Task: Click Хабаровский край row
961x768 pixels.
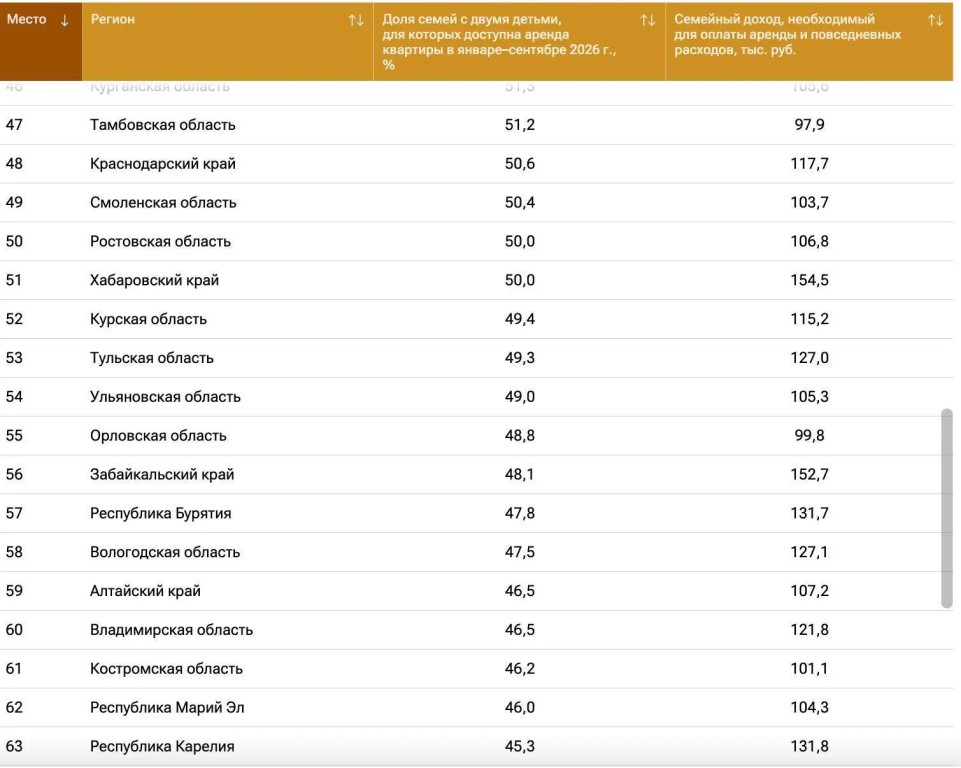Action: coord(477,280)
